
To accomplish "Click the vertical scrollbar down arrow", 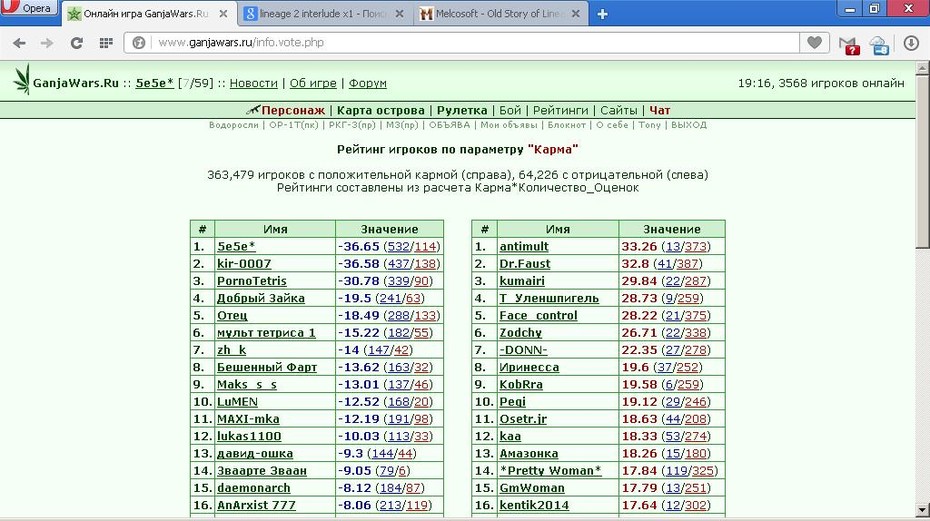I will (923, 510).
